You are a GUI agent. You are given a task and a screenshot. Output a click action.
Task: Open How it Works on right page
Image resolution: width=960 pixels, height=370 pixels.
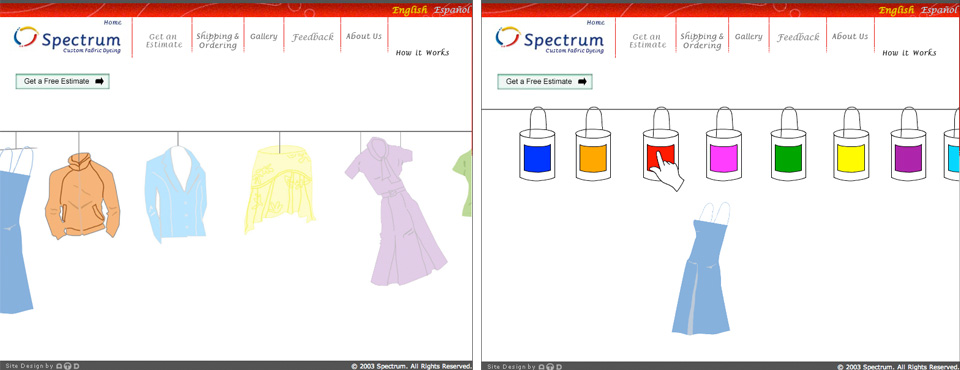[x=909, y=53]
